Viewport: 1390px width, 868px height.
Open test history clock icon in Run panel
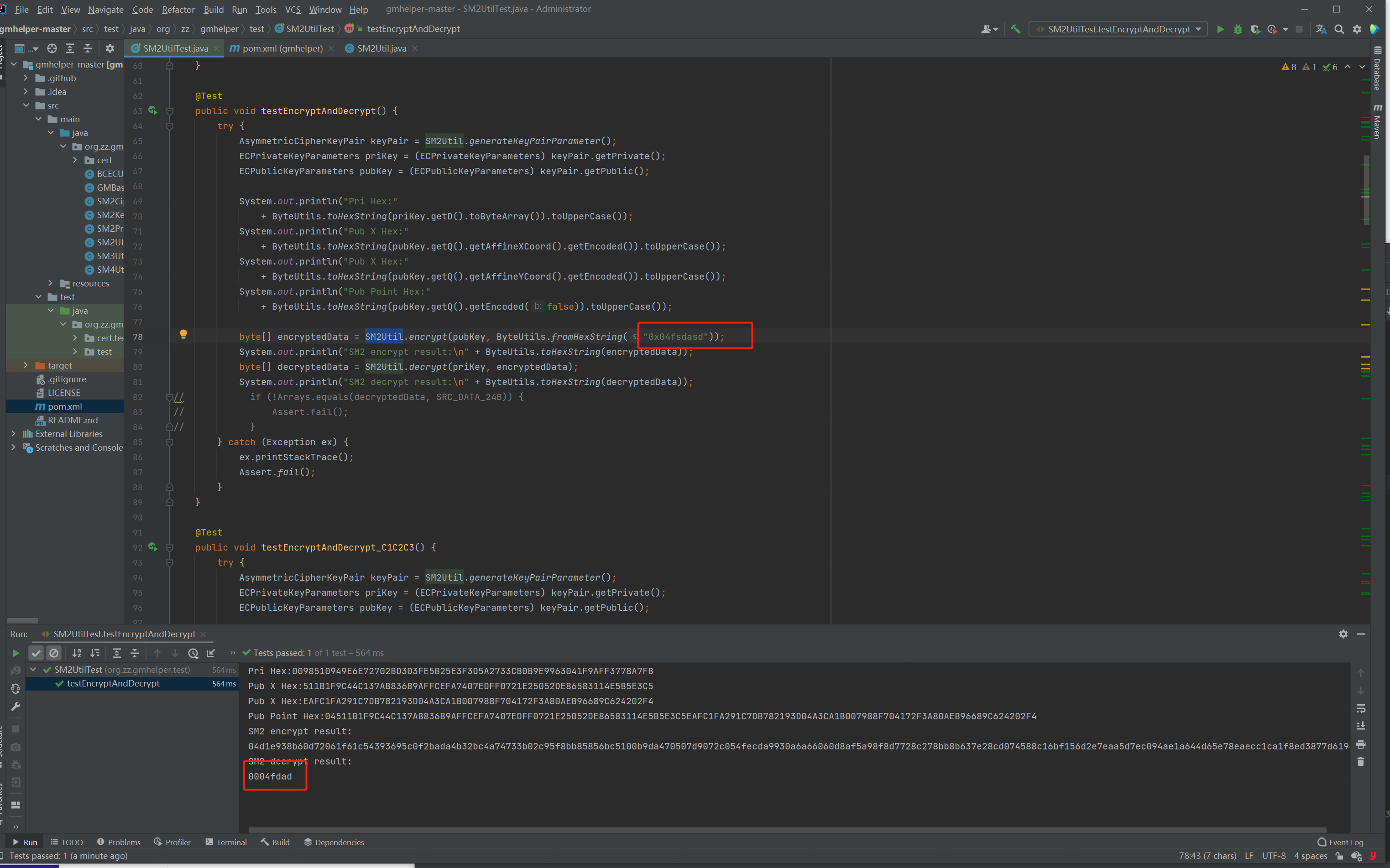click(193, 653)
